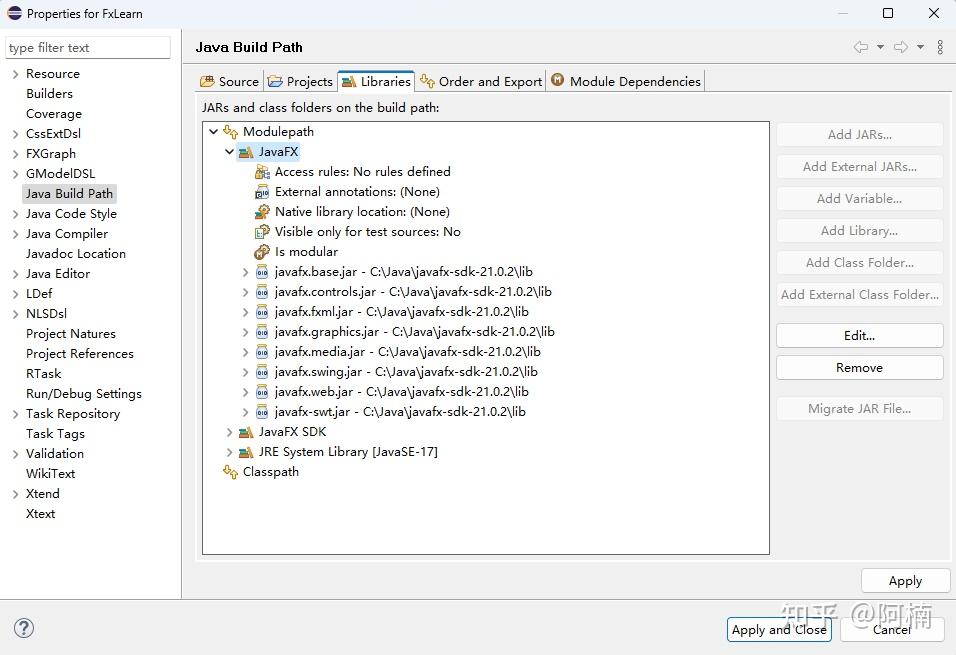Click the Remove button

pyautogui.click(x=859, y=367)
